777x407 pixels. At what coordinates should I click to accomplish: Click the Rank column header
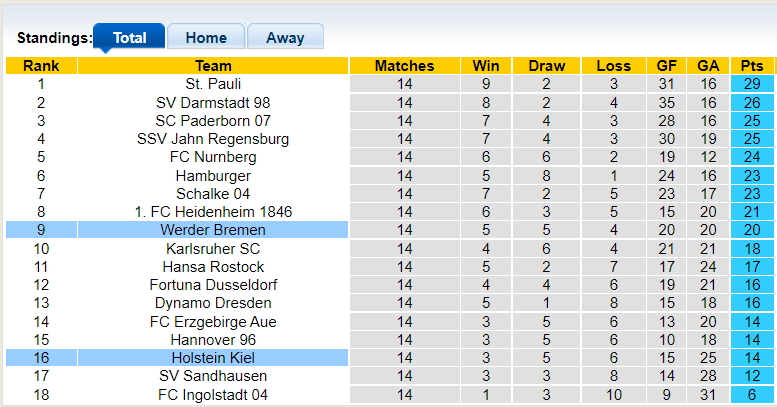pyautogui.click(x=41, y=66)
